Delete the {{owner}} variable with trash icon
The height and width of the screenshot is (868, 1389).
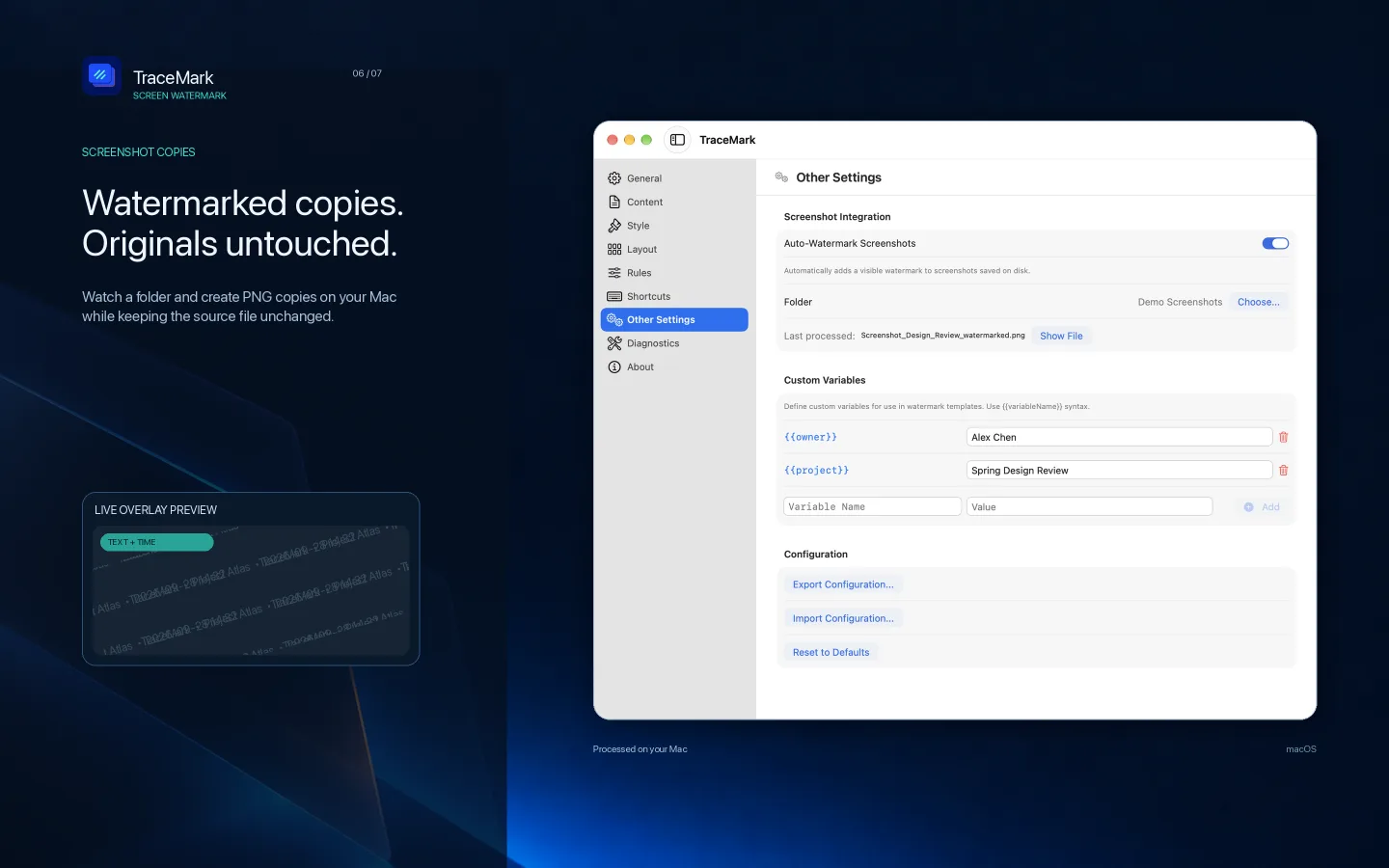tap(1283, 437)
